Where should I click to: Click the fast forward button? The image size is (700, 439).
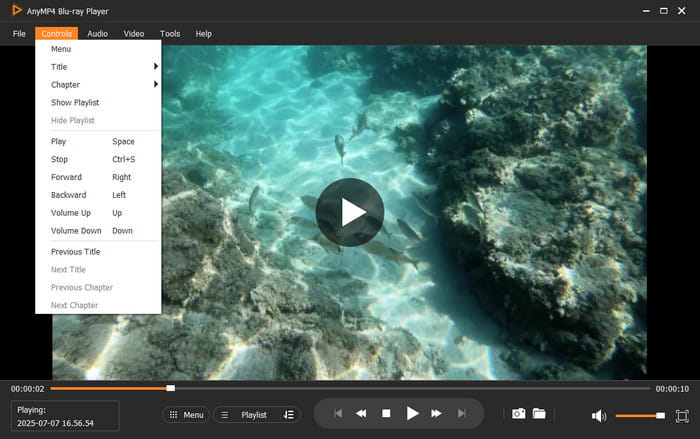436,414
